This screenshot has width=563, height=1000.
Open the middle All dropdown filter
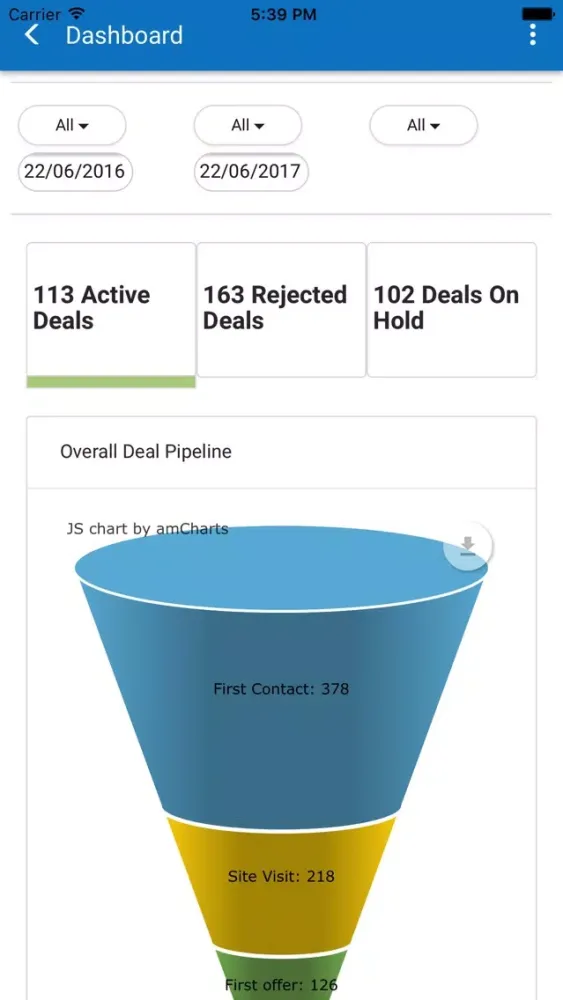pyautogui.click(x=248, y=125)
